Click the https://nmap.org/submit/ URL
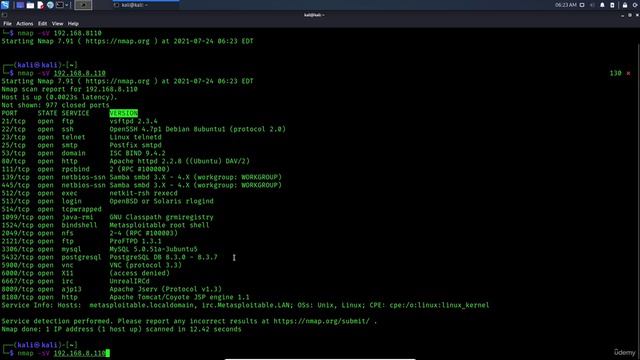The image size is (640, 360). (322, 321)
